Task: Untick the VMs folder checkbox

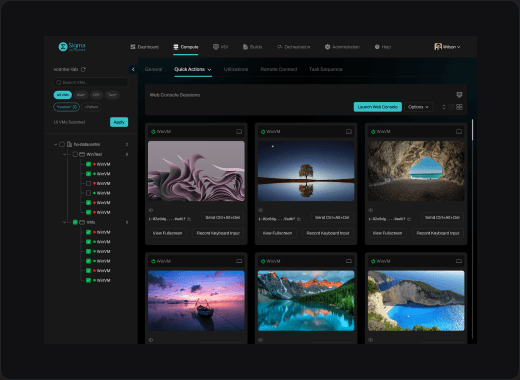Action: [x=75, y=222]
